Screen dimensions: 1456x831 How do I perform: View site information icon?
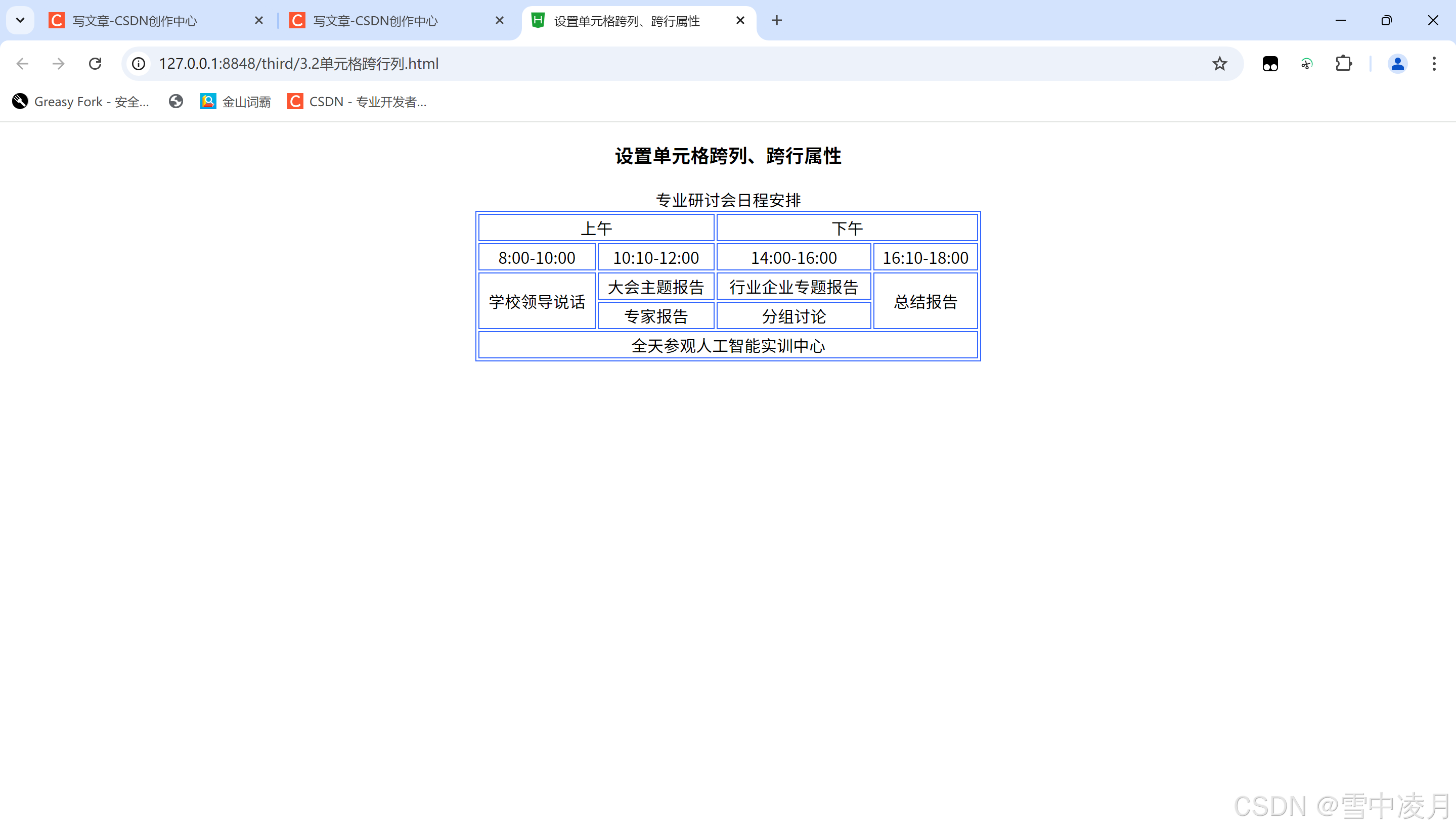[139, 63]
